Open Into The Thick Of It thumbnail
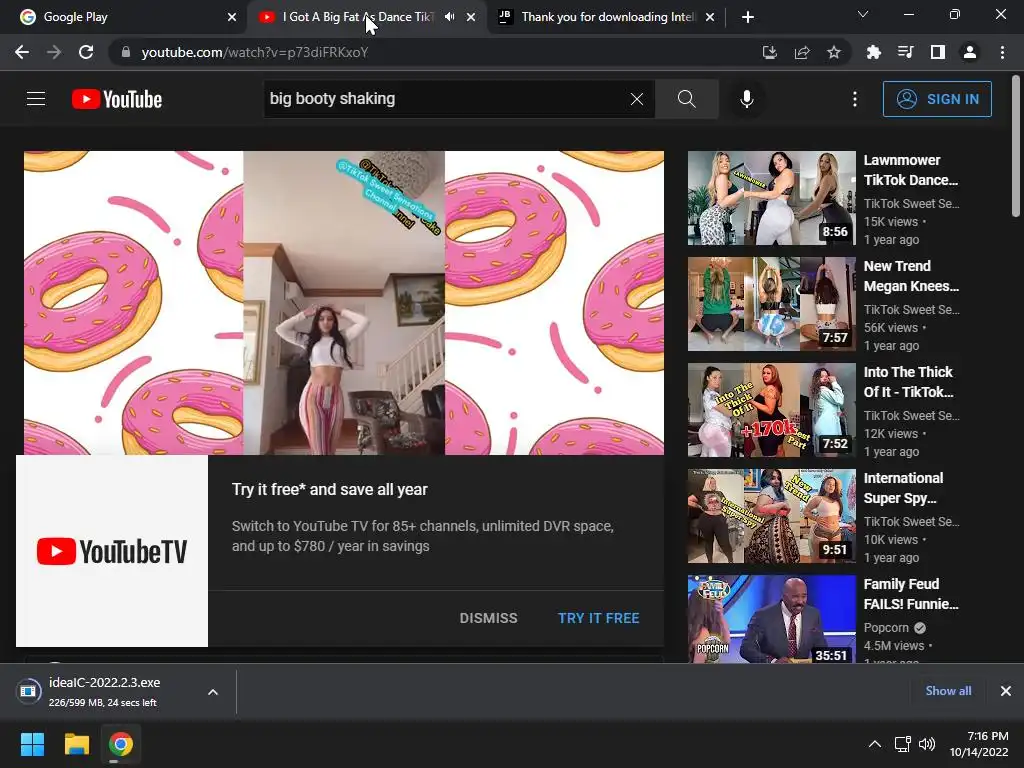 [771, 409]
